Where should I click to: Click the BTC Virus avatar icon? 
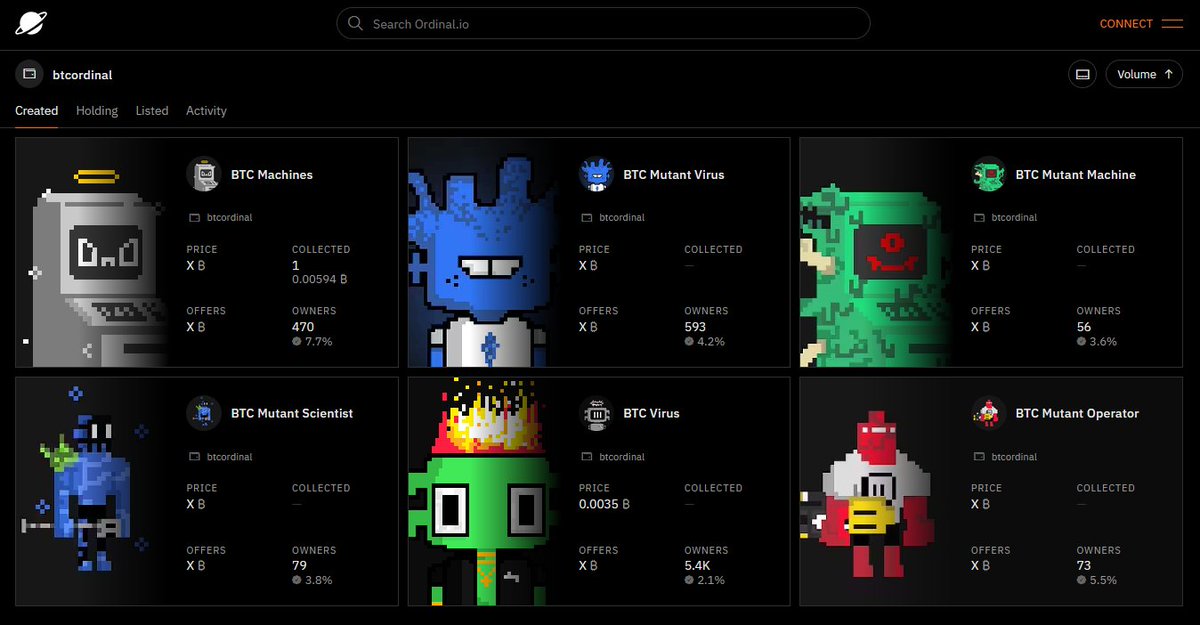tap(596, 413)
